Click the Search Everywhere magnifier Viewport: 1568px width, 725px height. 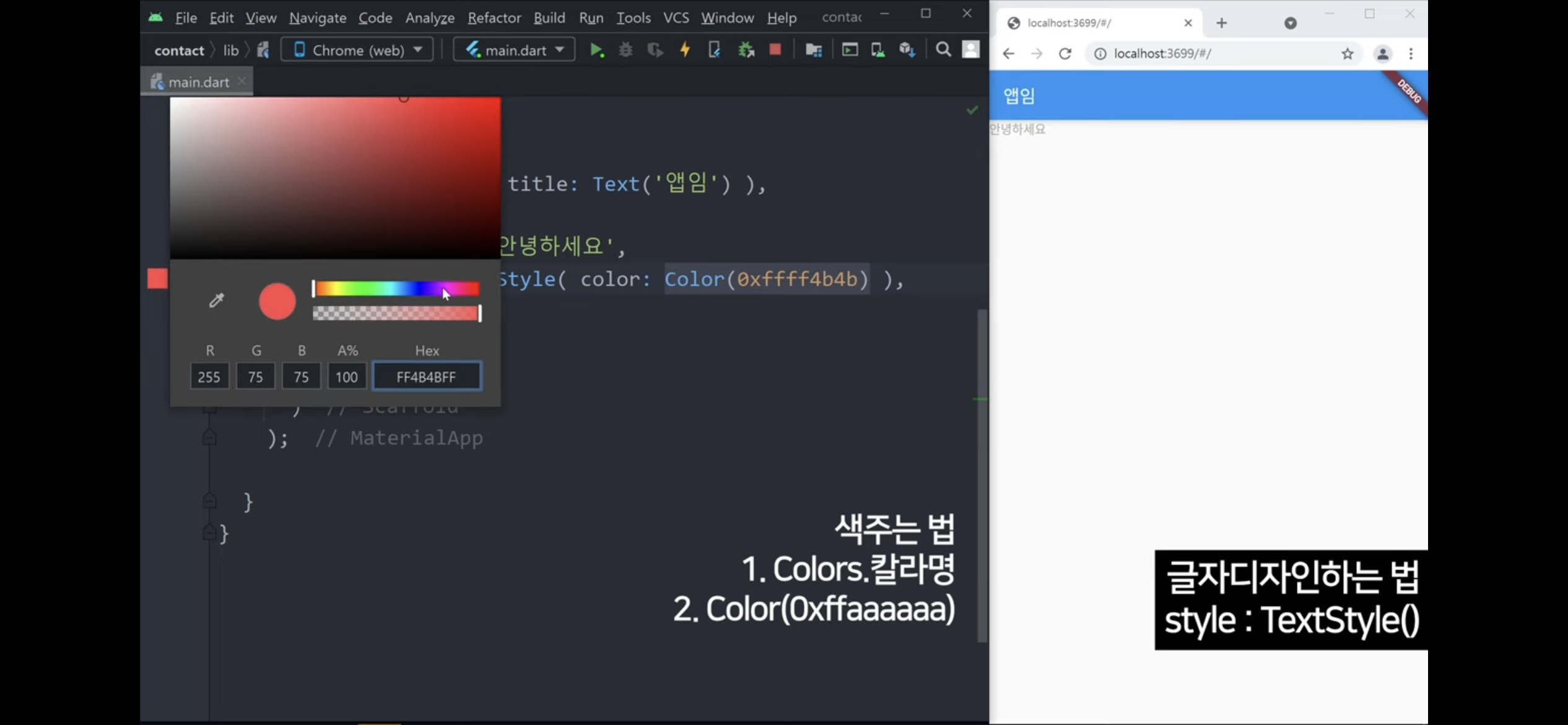point(943,50)
